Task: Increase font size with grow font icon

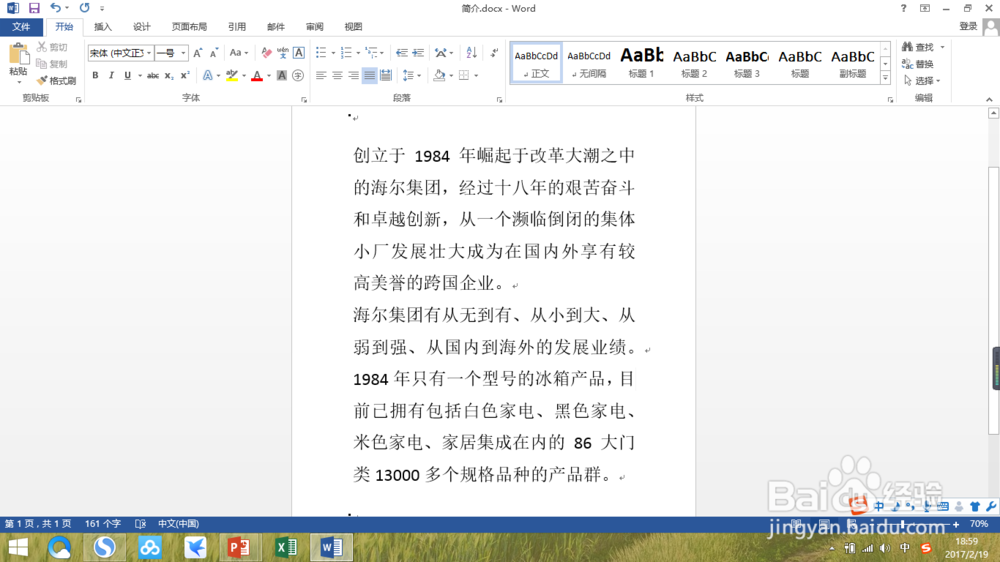Action: [198, 53]
